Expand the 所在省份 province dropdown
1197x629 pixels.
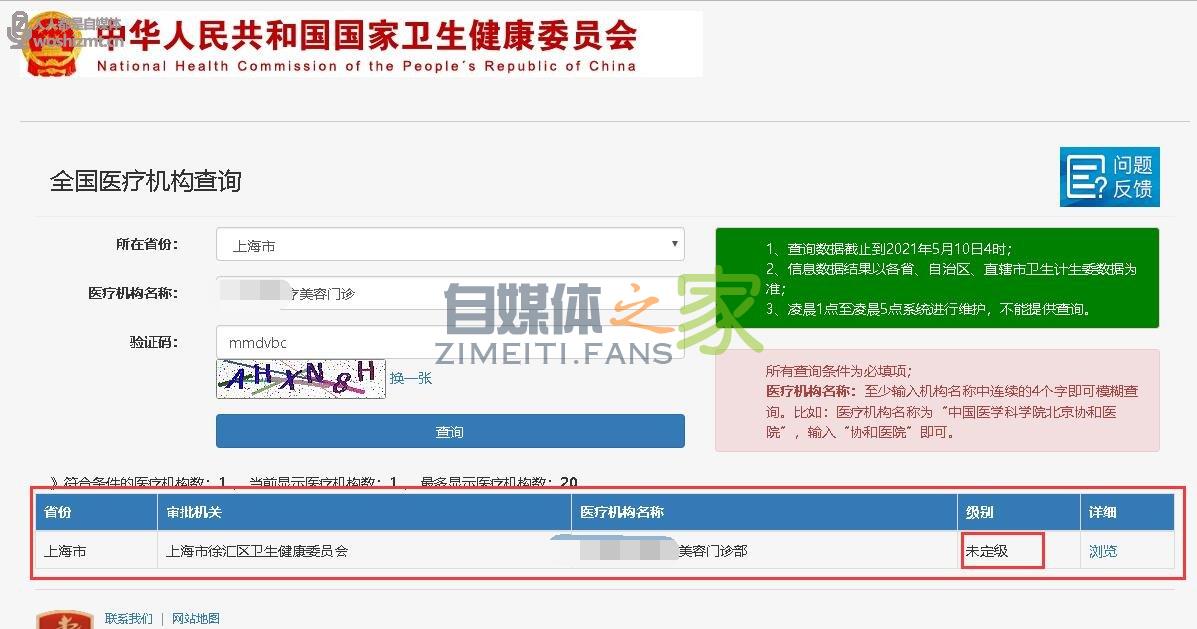click(449, 245)
